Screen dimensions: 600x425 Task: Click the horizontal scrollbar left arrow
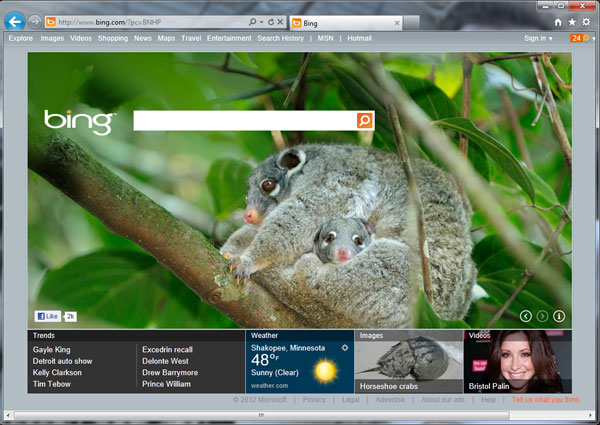pos(8,415)
